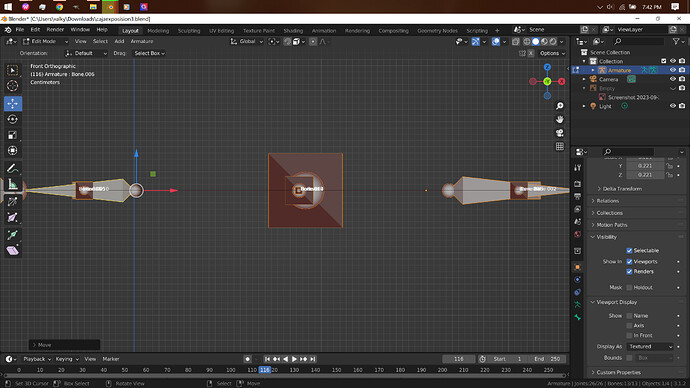Expand the Custom Properties panel
The width and height of the screenshot is (690, 388).
[x=618, y=372]
